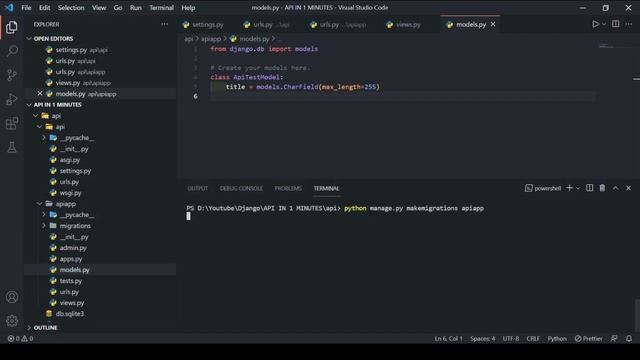
Task: Open the notifications bell in status bar
Action: coord(629,338)
